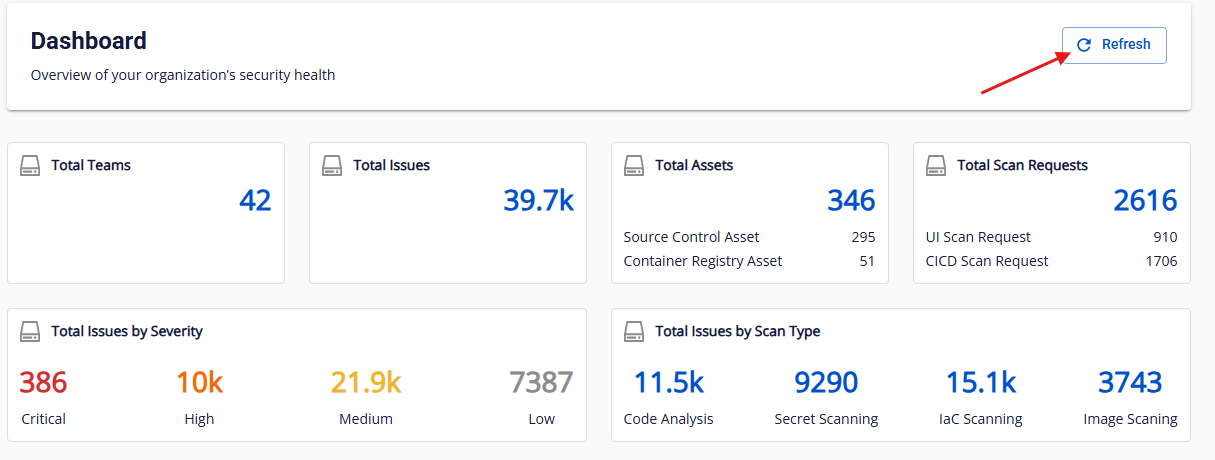Click the drive icon beside Total Scan Requests
The image size is (1215, 460).
tap(936, 165)
